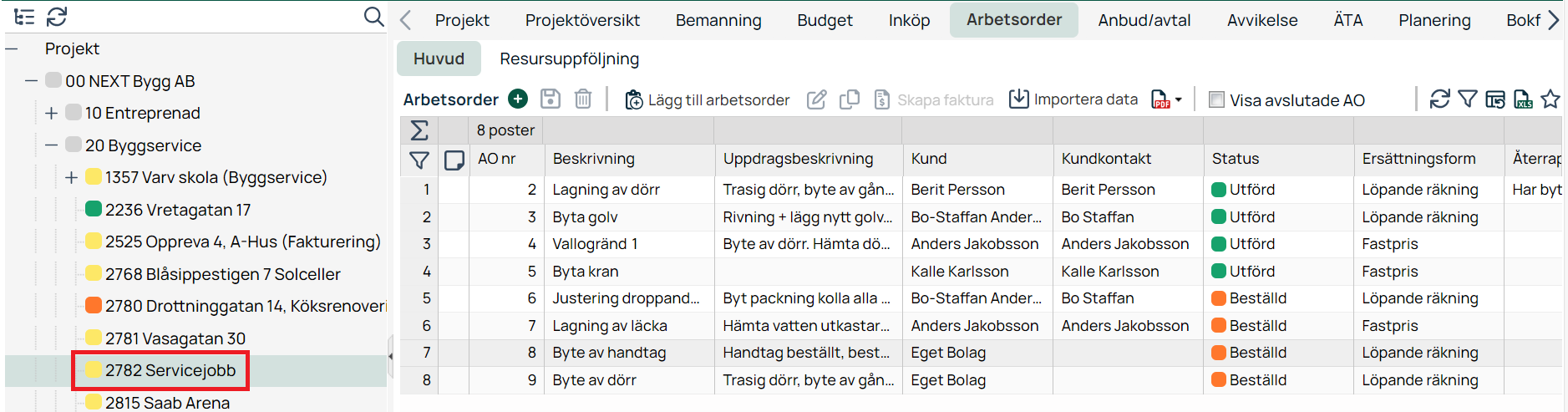
Task: Open the PDF export dropdown arrow
Action: (1179, 100)
